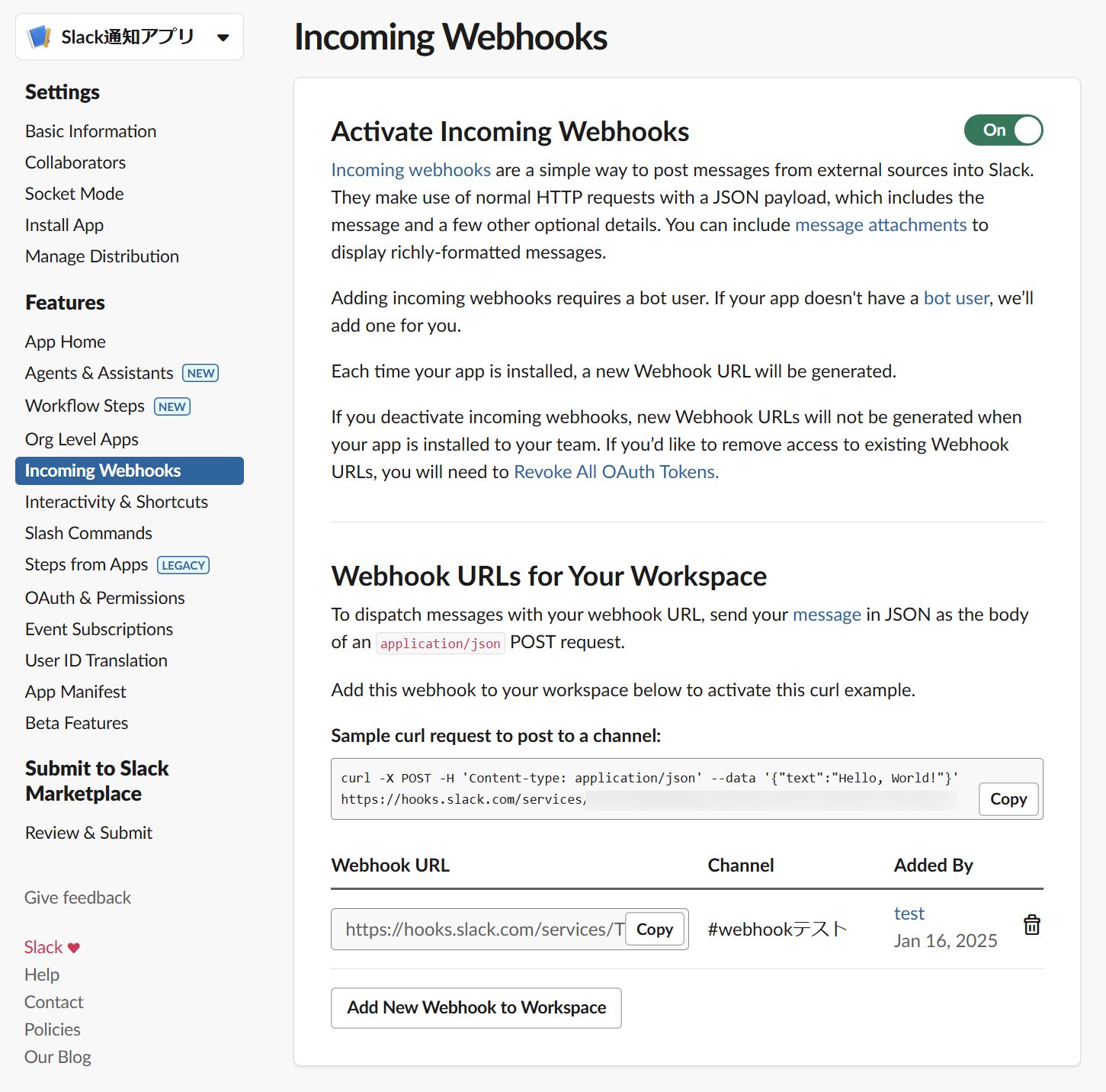Screen dimensions: 1106x1092
Task: Open OAuth & Permissions in sidebar
Action: 105,598
